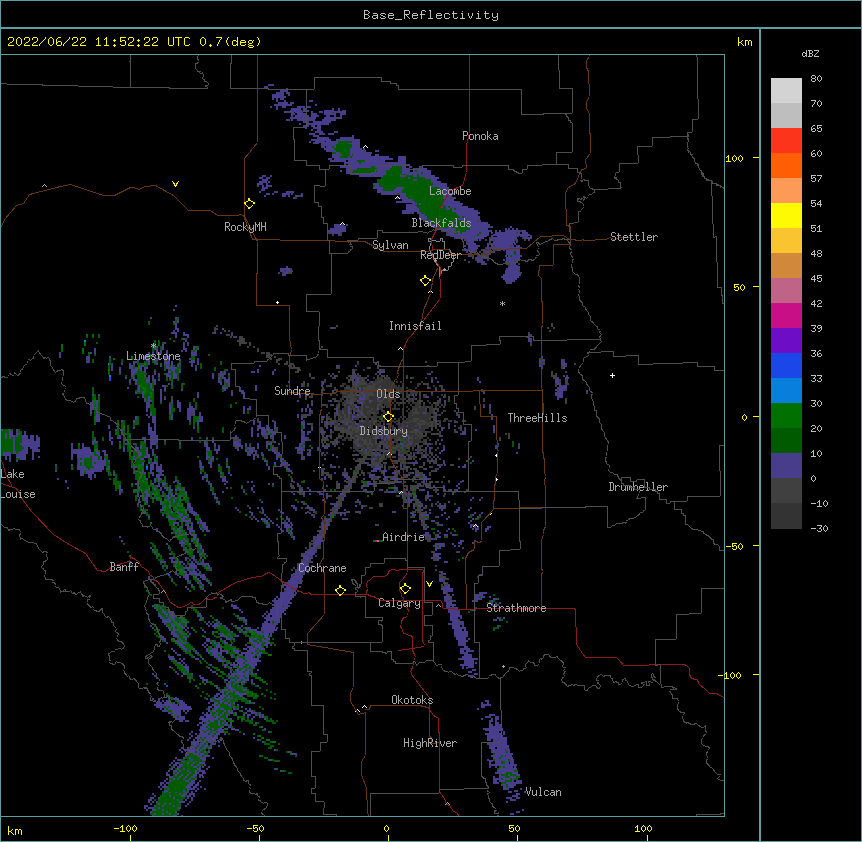This screenshot has height=842, width=862.
Task: Click the RockyMH label
Action: pos(245,227)
